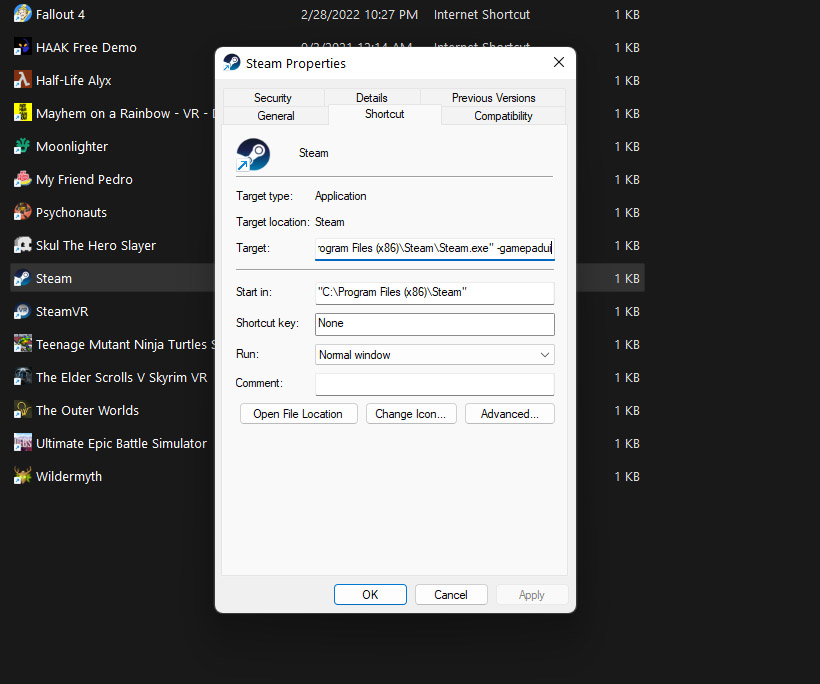Viewport: 820px width, 684px height.
Task: Confirm with the OK button
Action: [370, 595]
